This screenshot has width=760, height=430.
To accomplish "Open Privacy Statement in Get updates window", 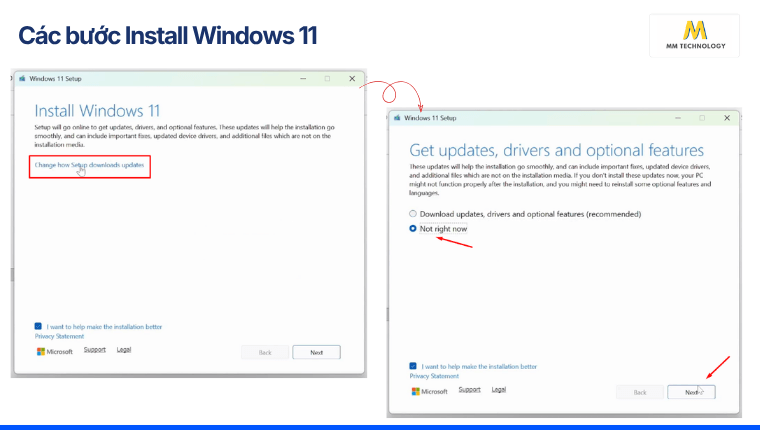I will click(x=434, y=376).
